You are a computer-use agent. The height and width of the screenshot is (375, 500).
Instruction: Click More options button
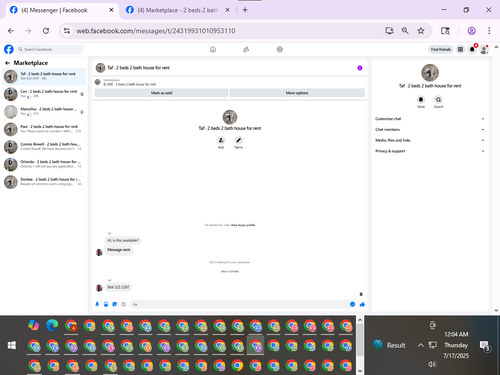pyautogui.click(x=297, y=93)
